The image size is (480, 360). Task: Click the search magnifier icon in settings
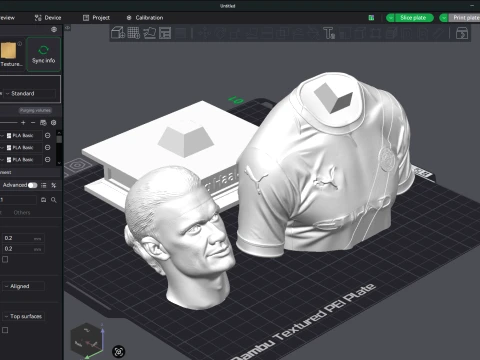tap(54, 200)
